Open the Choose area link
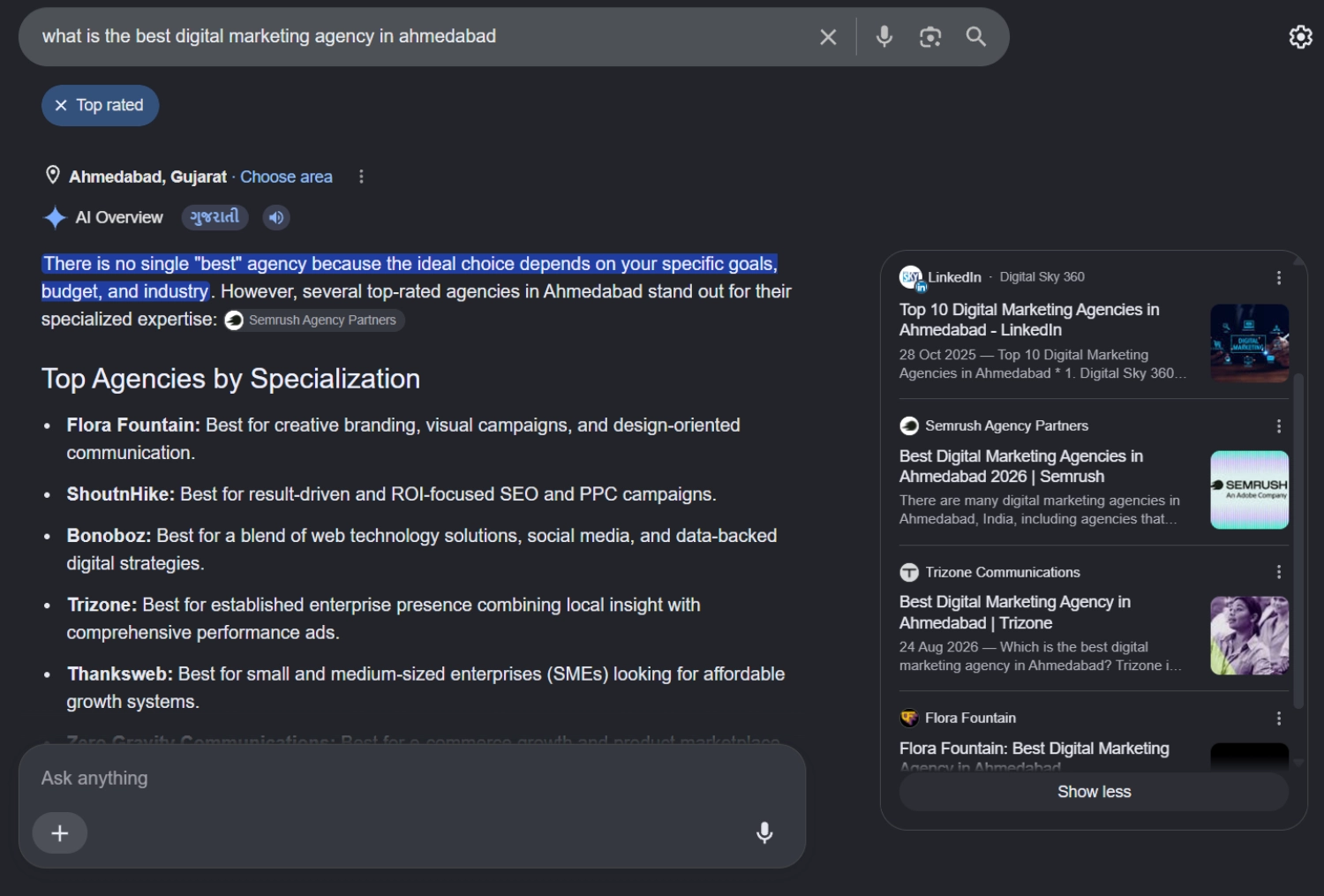The height and width of the screenshot is (896, 1324). [x=286, y=177]
